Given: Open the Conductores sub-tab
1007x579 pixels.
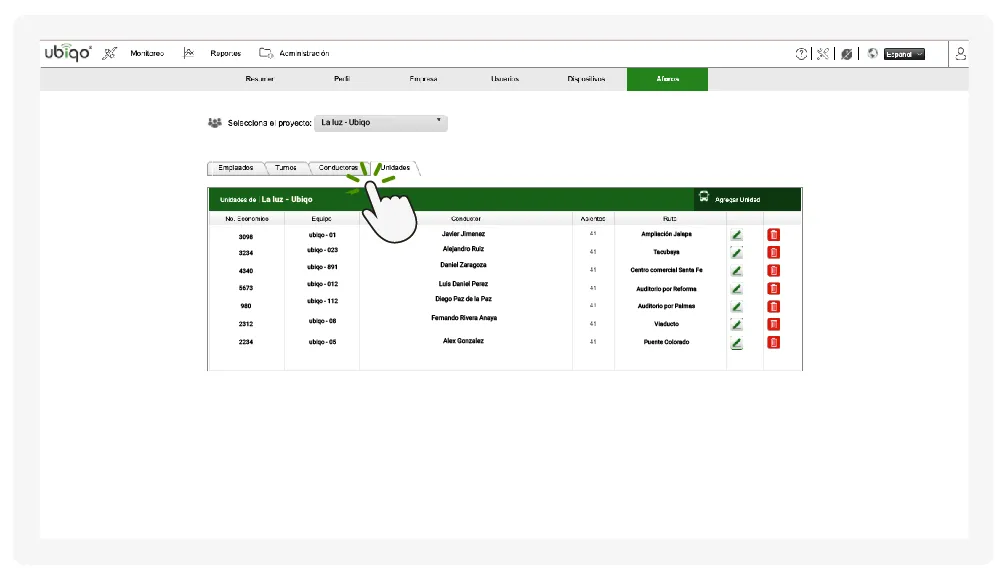Looking at the screenshot, I should 338,168.
